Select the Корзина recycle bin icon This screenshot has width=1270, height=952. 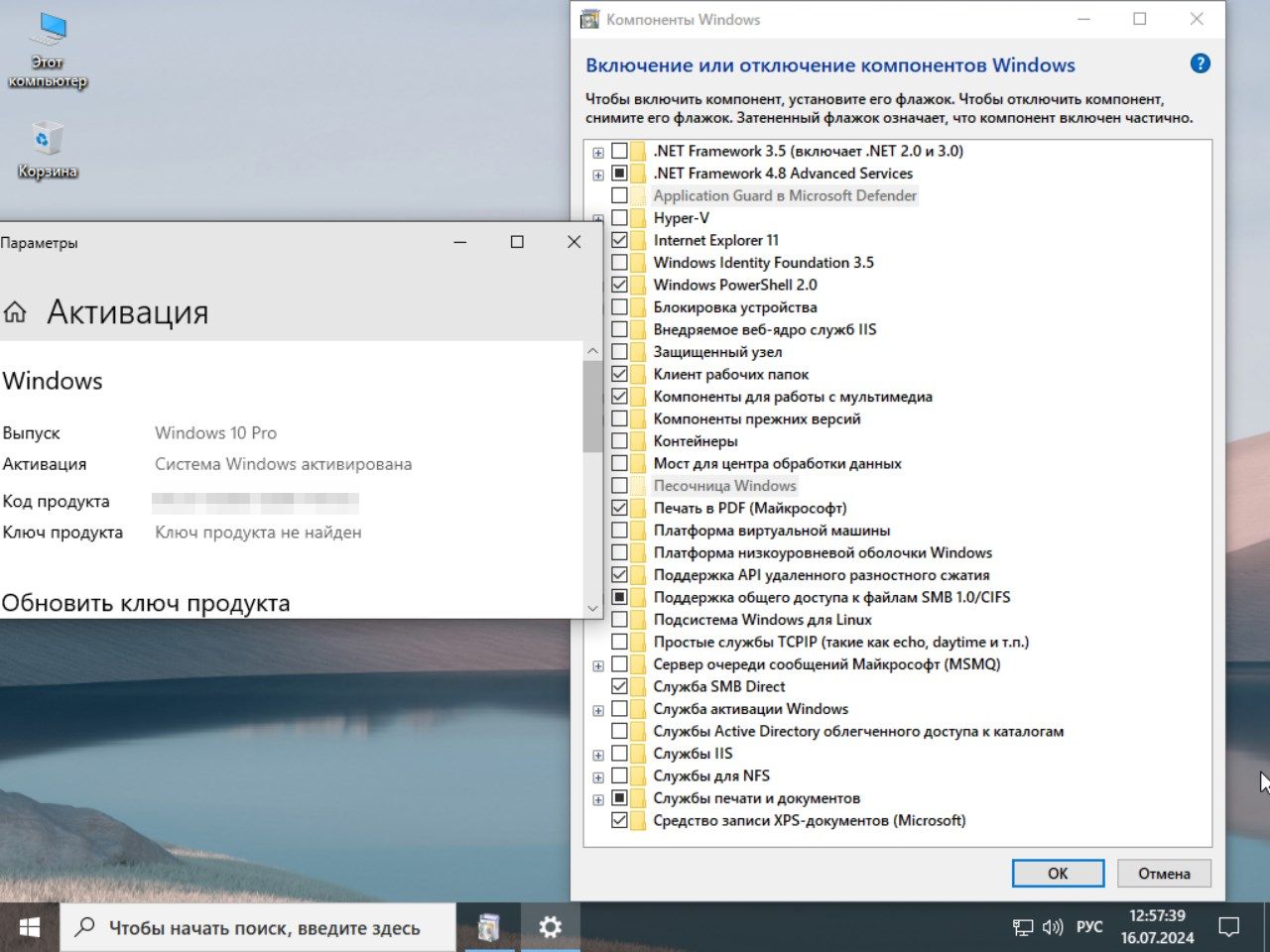pyautogui.click(x=47, y=150)
